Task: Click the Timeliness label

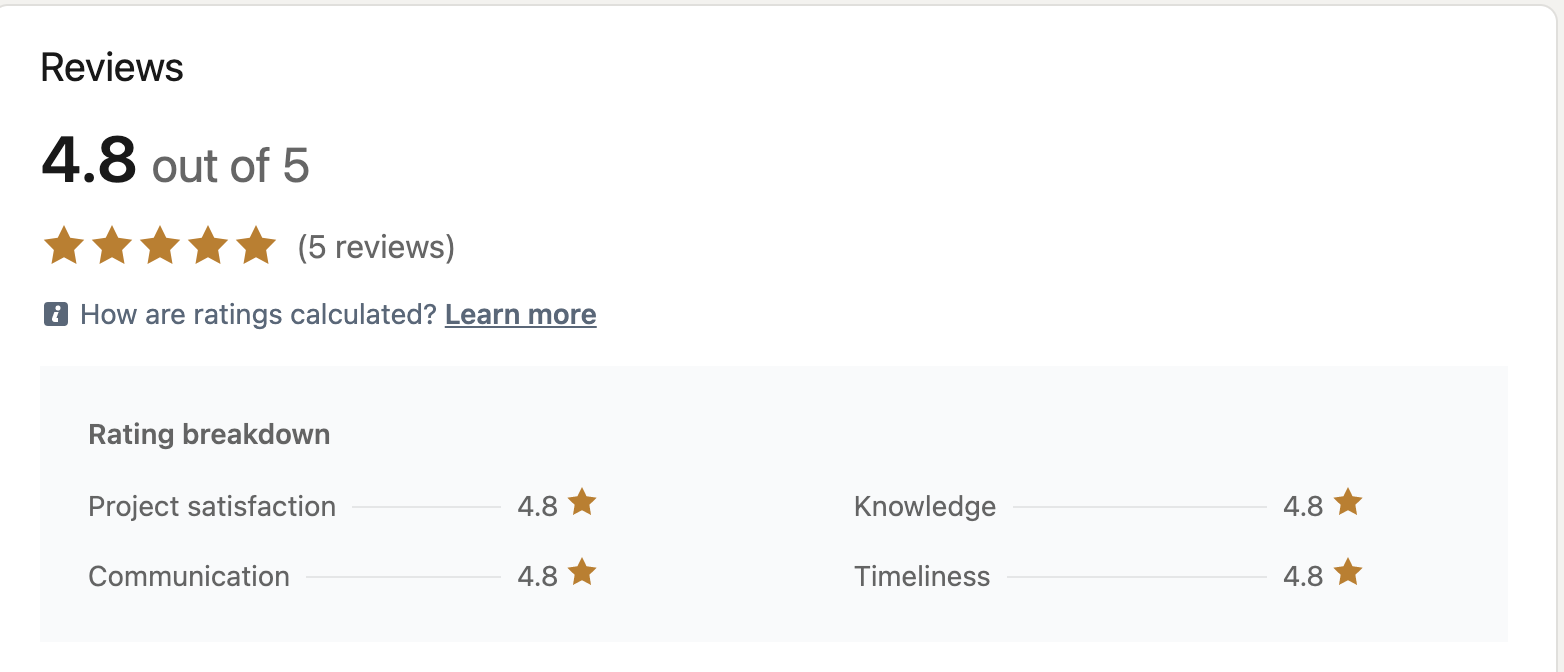Action: (922, 576)
